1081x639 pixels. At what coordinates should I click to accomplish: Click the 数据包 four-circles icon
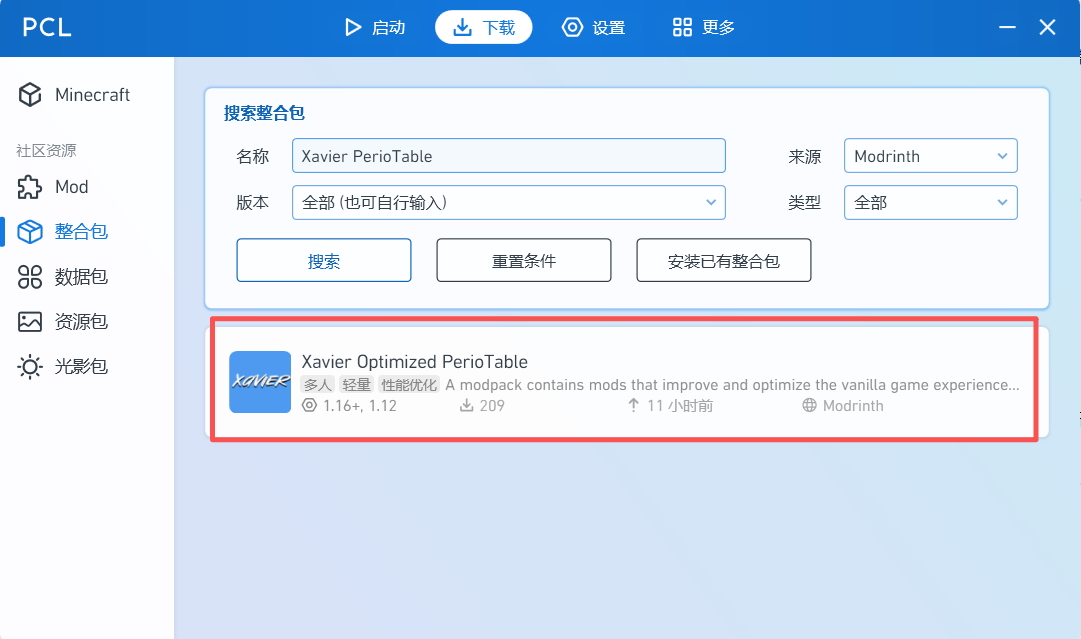(30, 276)
